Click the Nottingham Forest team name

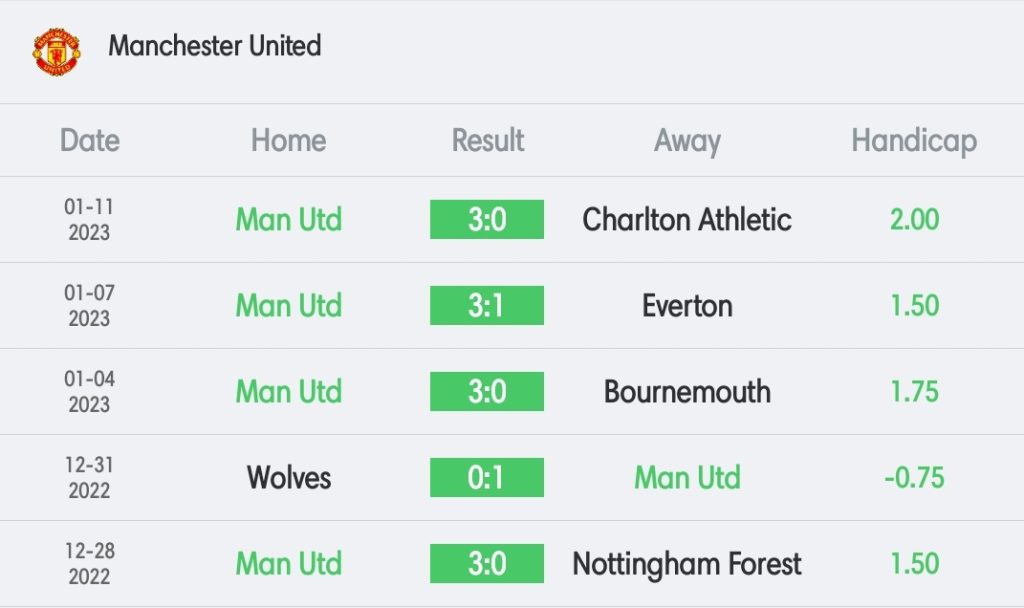[687, 564]
